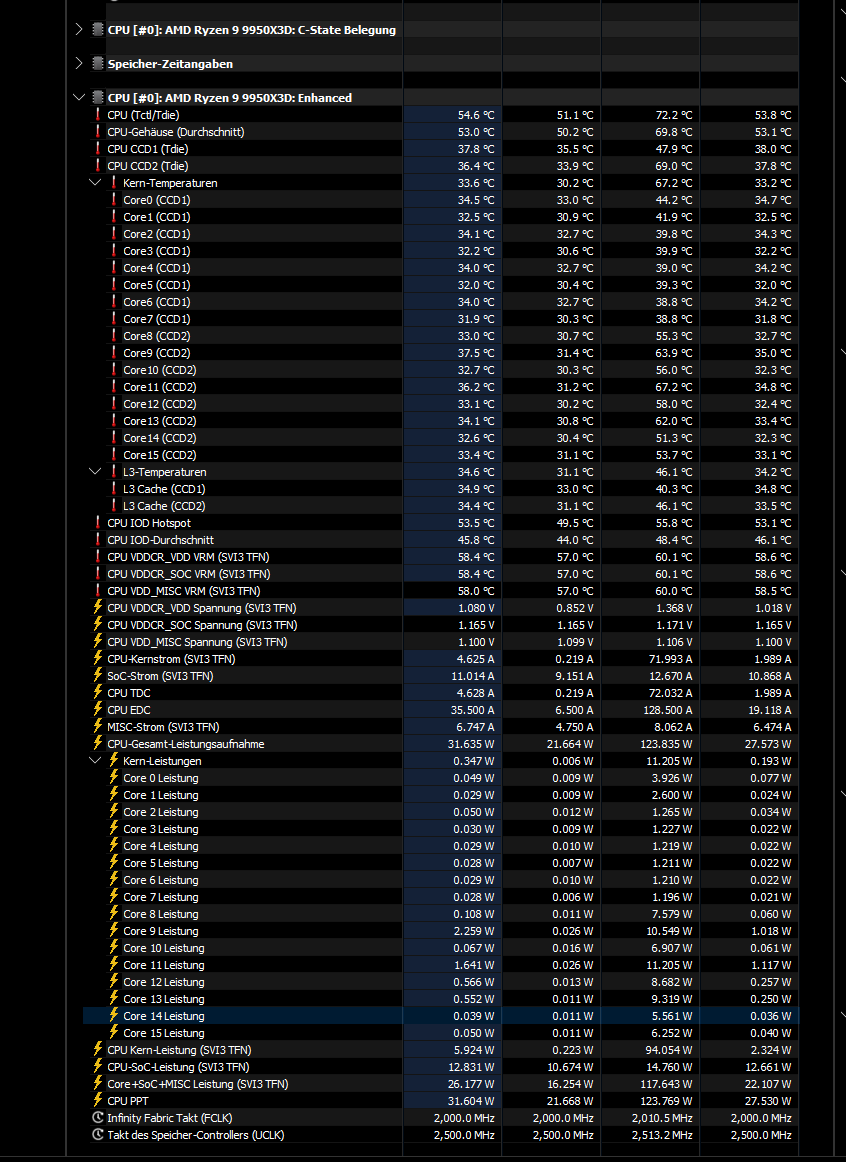The width and height of the screenshot is (846, 1162).
Task: Select the Core14 (CCD2) temperature row
Action: 440,438
